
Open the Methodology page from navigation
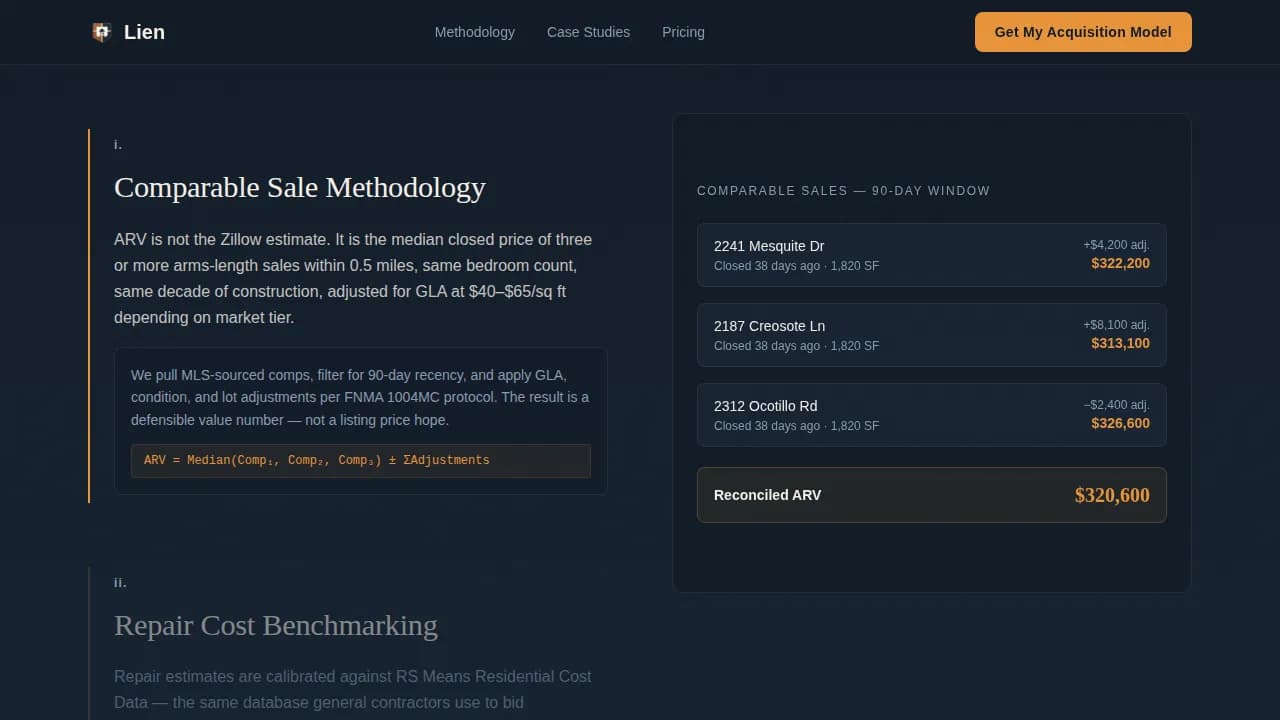(x=474, y=32)
